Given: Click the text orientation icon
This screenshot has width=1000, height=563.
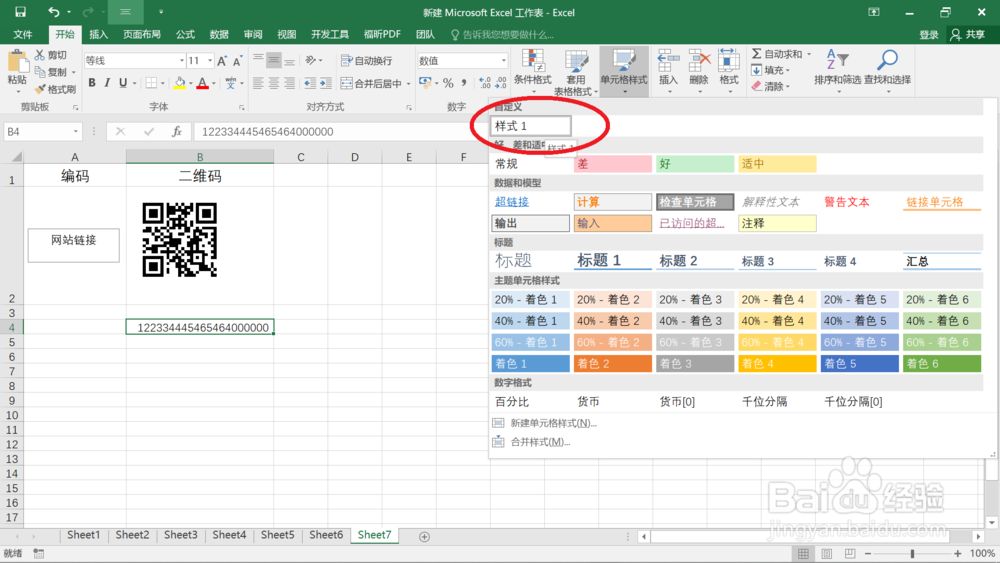Looking at the screenshot, I should 311,61.
